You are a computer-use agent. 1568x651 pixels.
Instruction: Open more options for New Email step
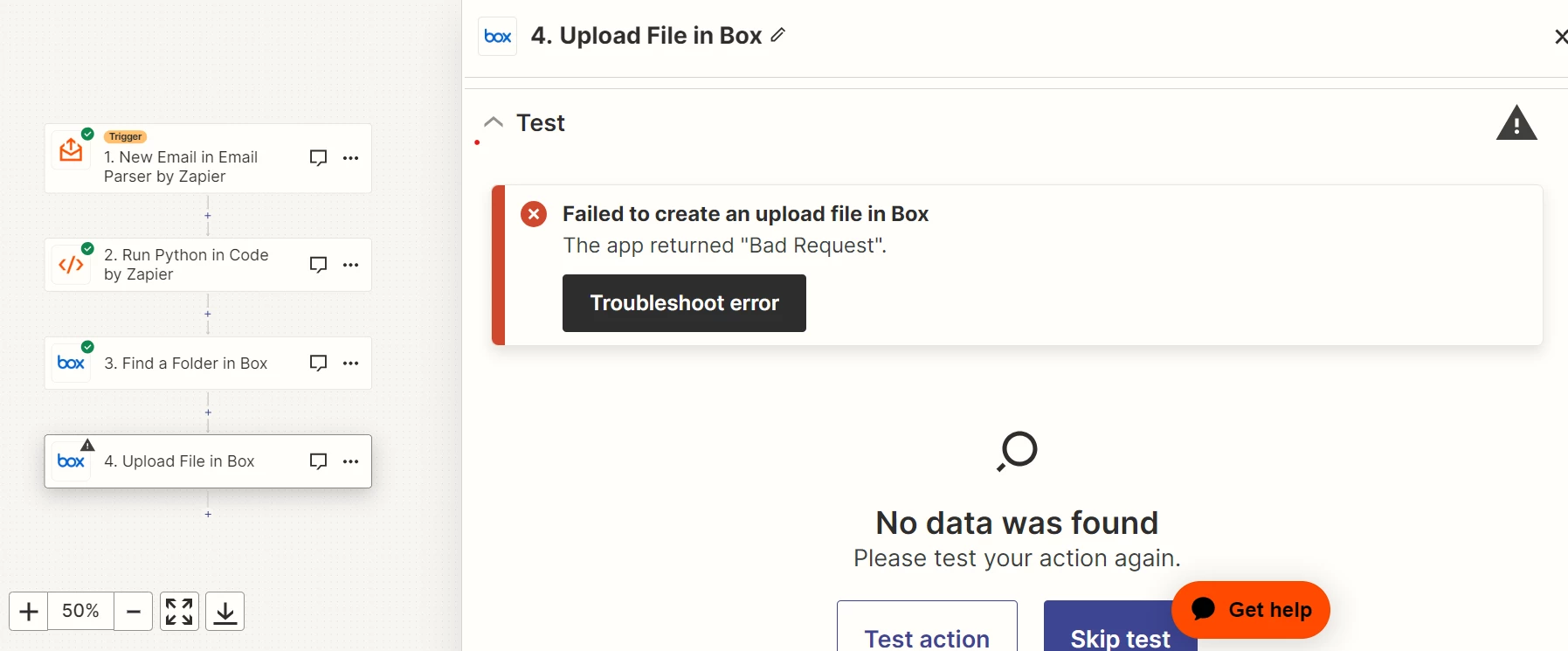[351, 158]
